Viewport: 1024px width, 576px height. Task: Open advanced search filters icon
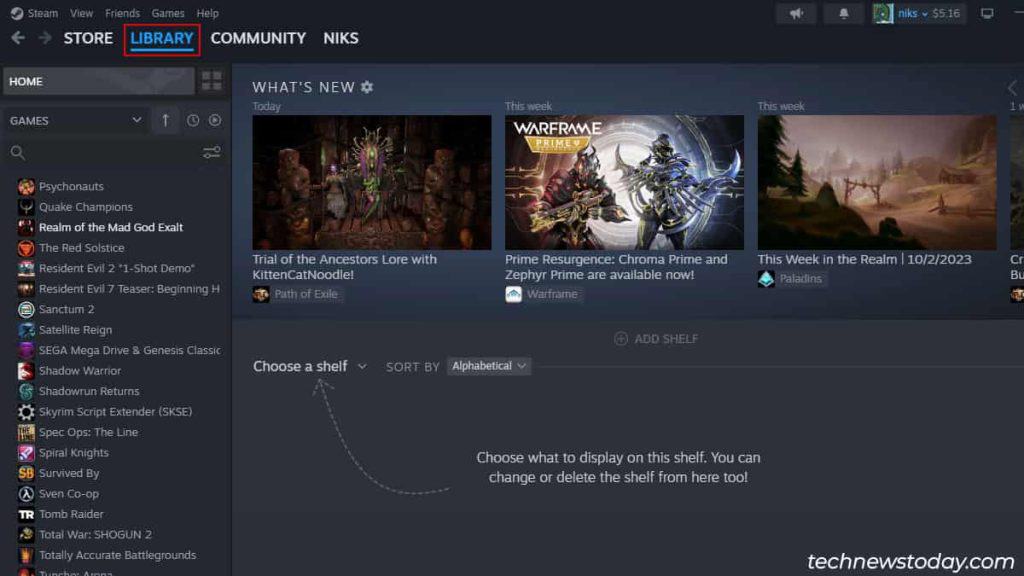(x=211, y=152)
